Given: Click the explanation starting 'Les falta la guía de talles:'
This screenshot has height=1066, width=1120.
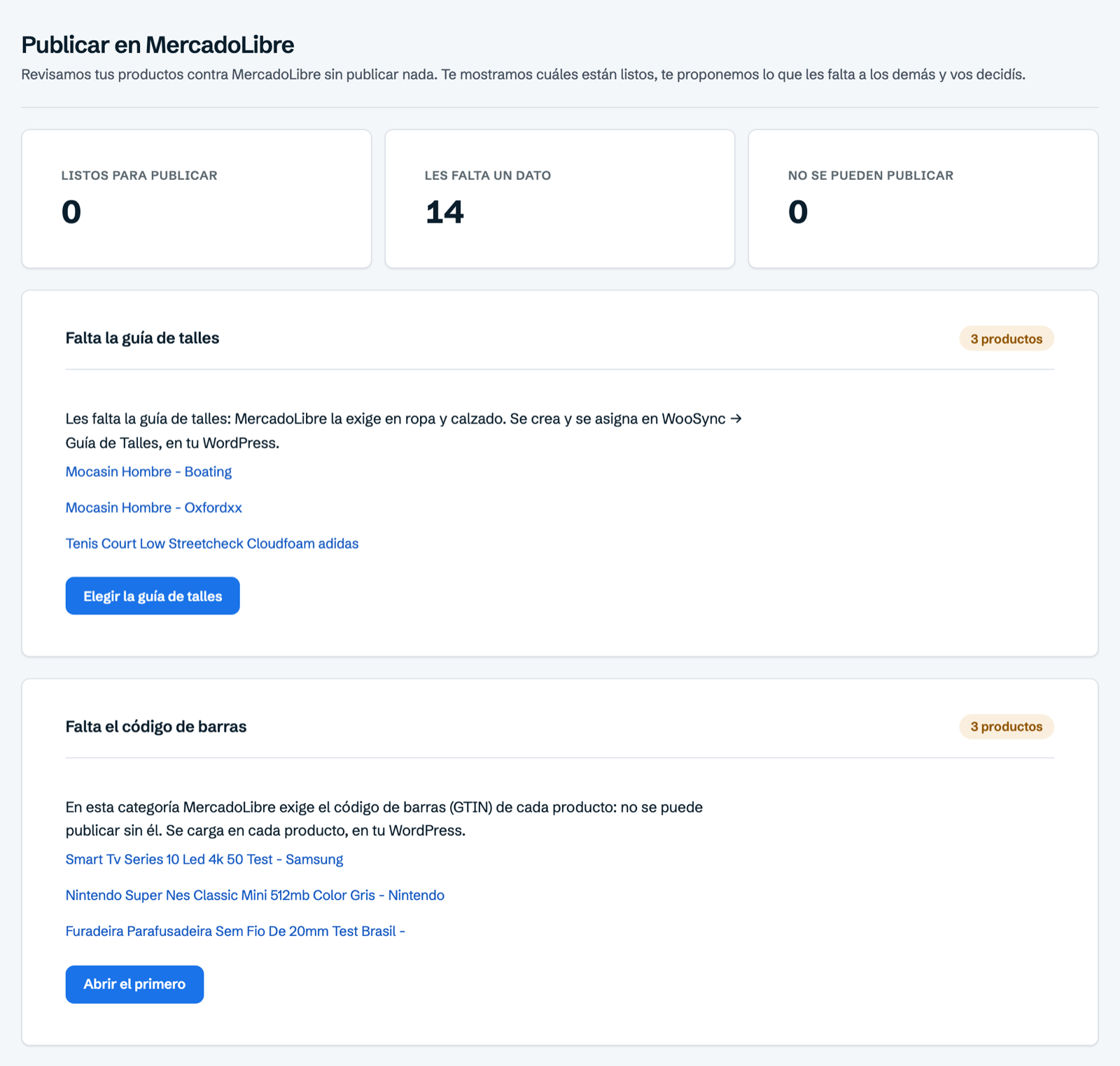Looking at the screenshot, I should [x=404, y=430].
